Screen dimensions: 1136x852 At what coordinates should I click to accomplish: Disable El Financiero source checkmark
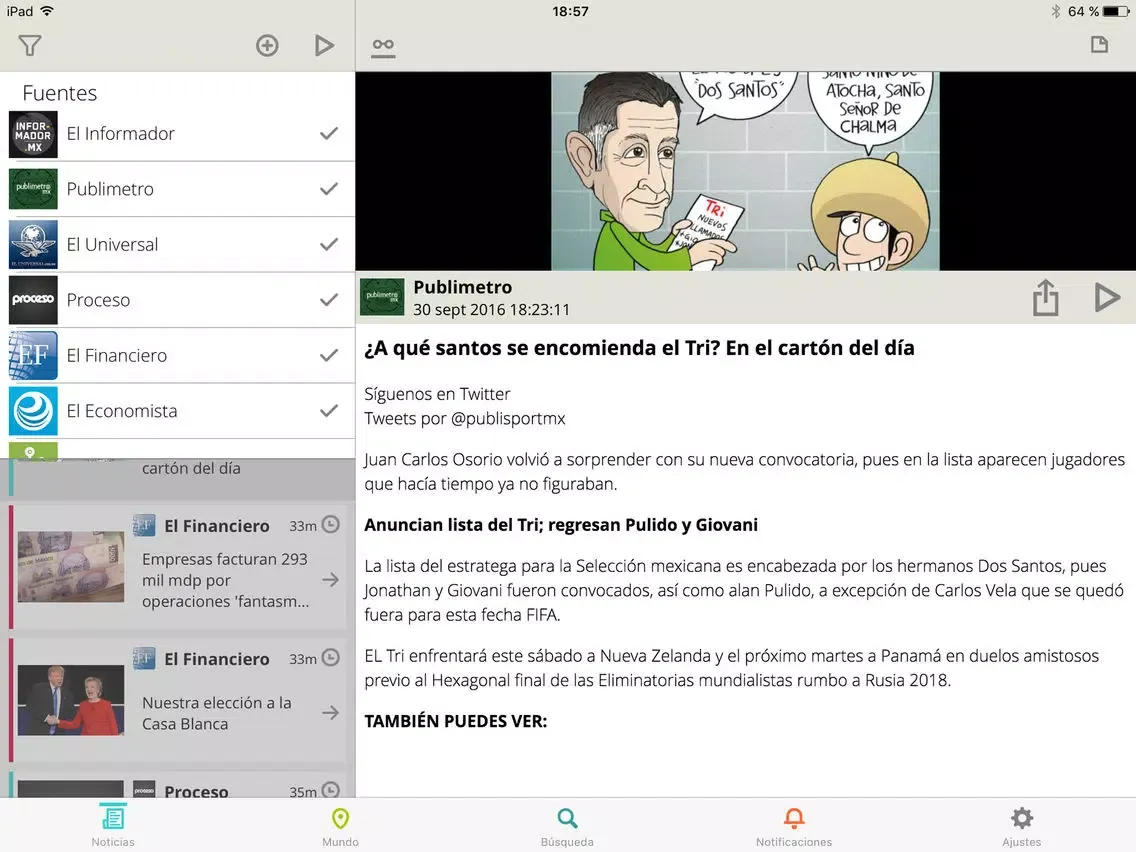(x=329, y=355)
